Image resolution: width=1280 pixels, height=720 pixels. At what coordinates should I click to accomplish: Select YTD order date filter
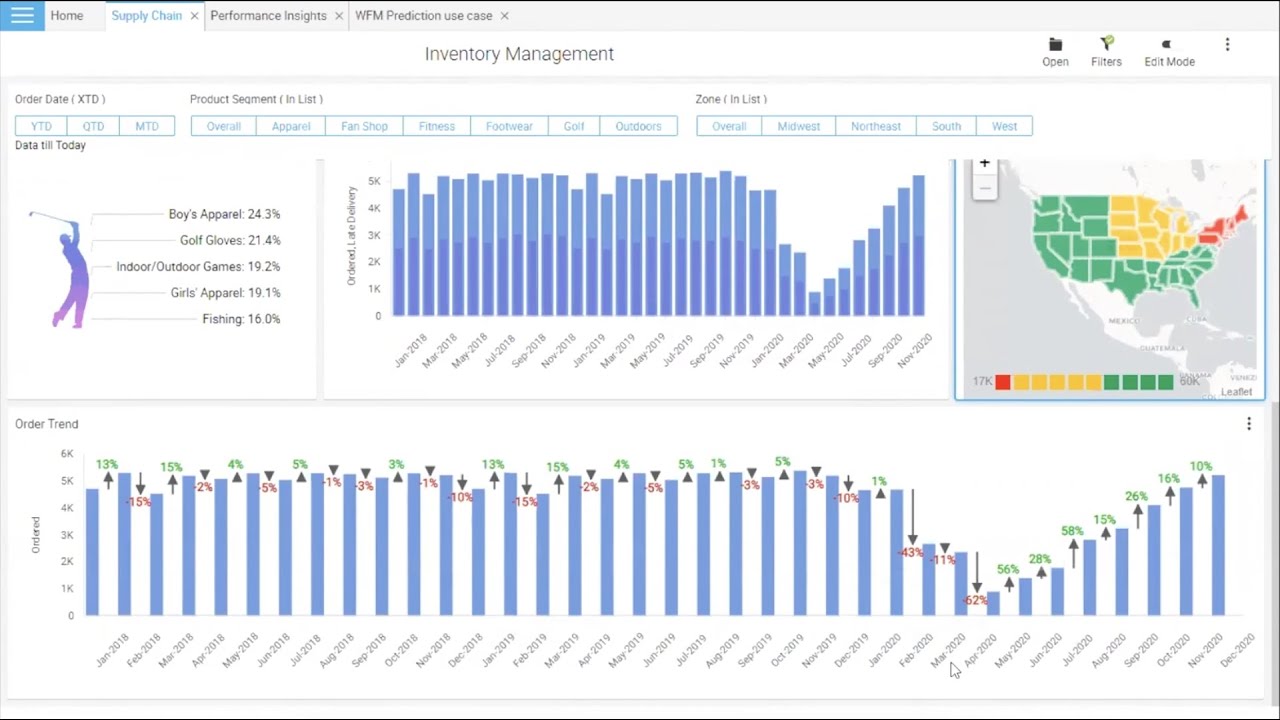[41, 126]
